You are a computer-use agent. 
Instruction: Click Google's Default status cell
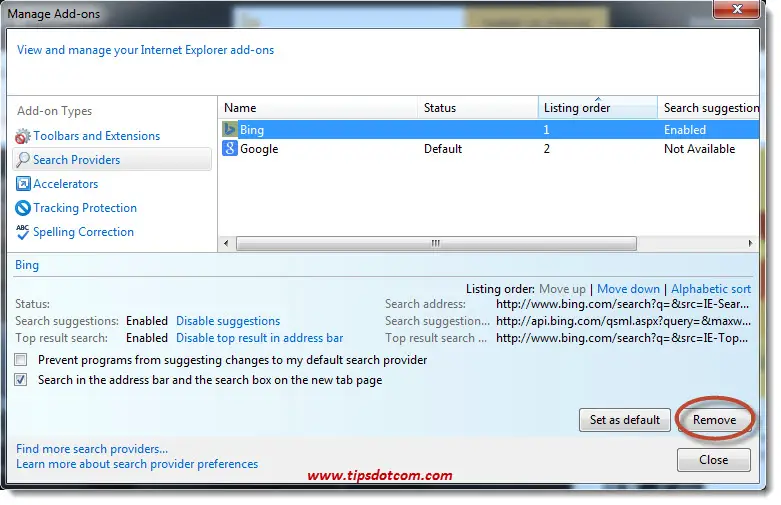443,149
